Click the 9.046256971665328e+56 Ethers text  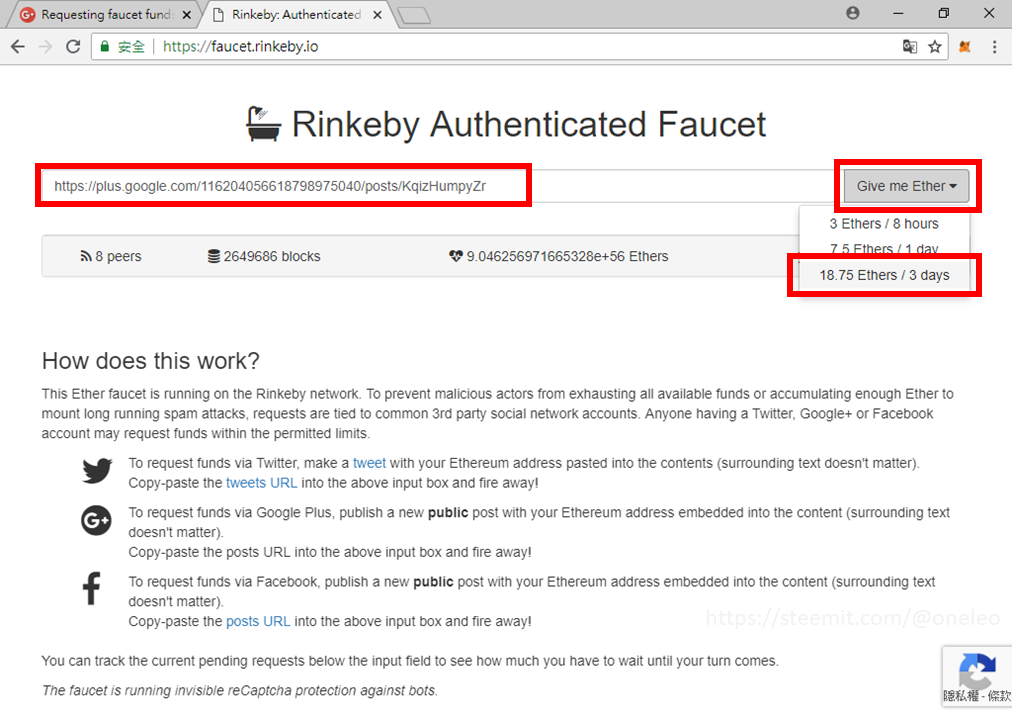click(x=567, y=257)
